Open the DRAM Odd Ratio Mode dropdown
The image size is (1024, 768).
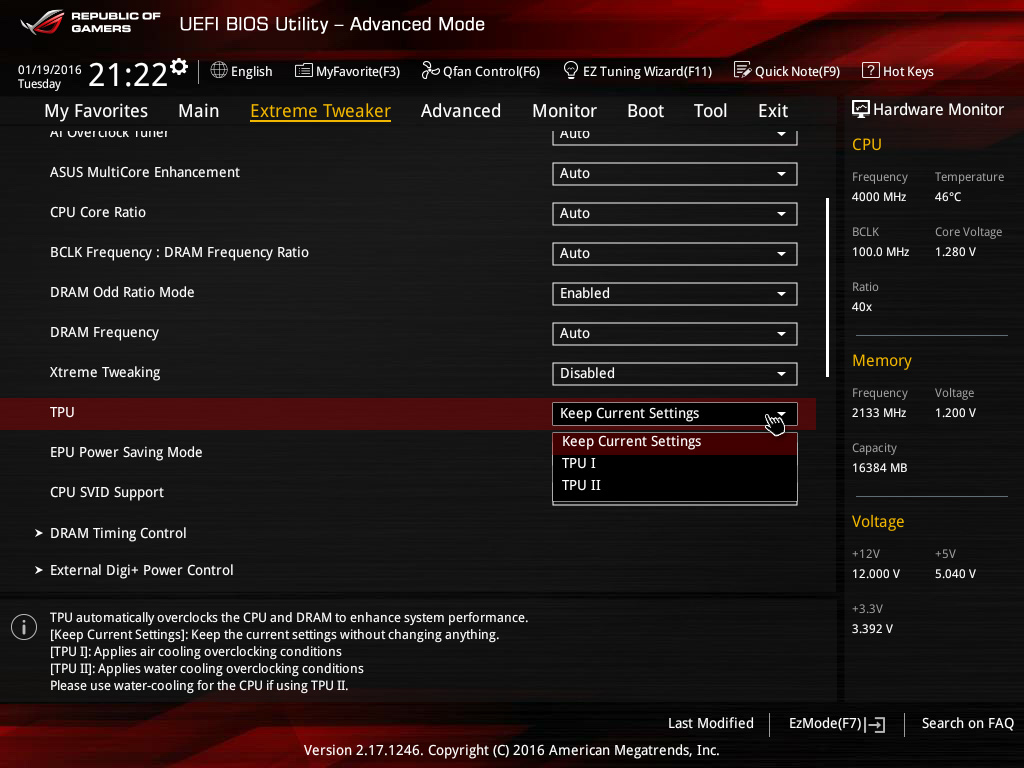pyautogui.click(x=675, y=294)
